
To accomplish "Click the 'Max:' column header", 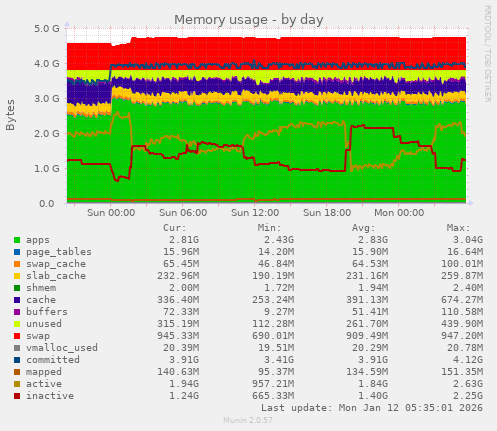I will click(x=459, y=228).
